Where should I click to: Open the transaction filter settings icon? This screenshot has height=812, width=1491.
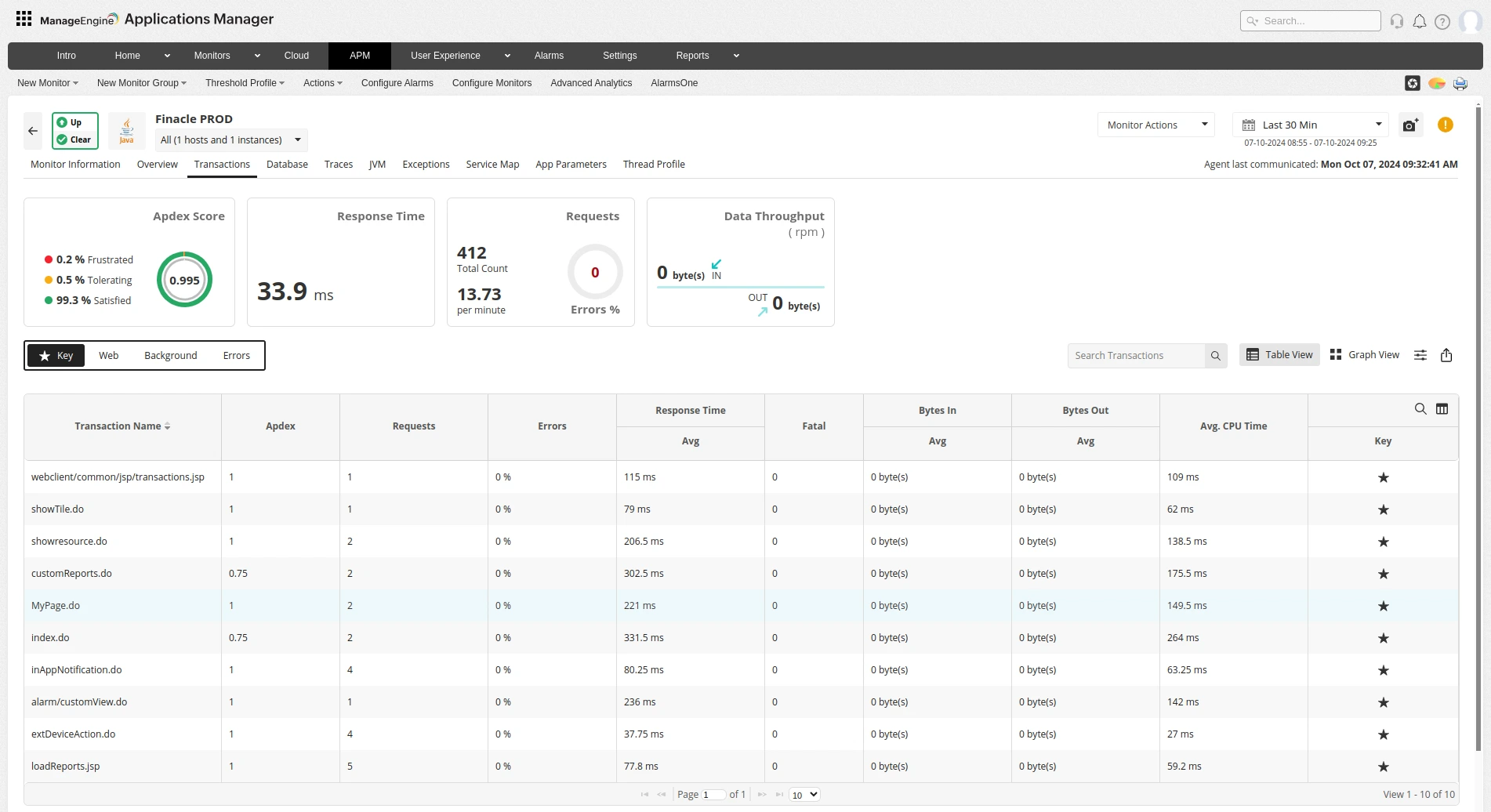tap(1420, 355)
